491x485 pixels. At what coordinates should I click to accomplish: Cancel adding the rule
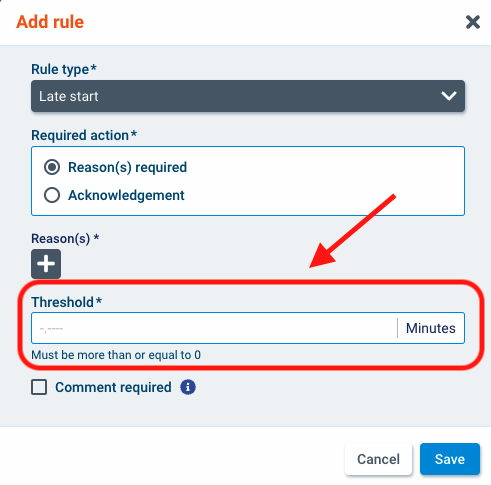(x=378, y=459)
